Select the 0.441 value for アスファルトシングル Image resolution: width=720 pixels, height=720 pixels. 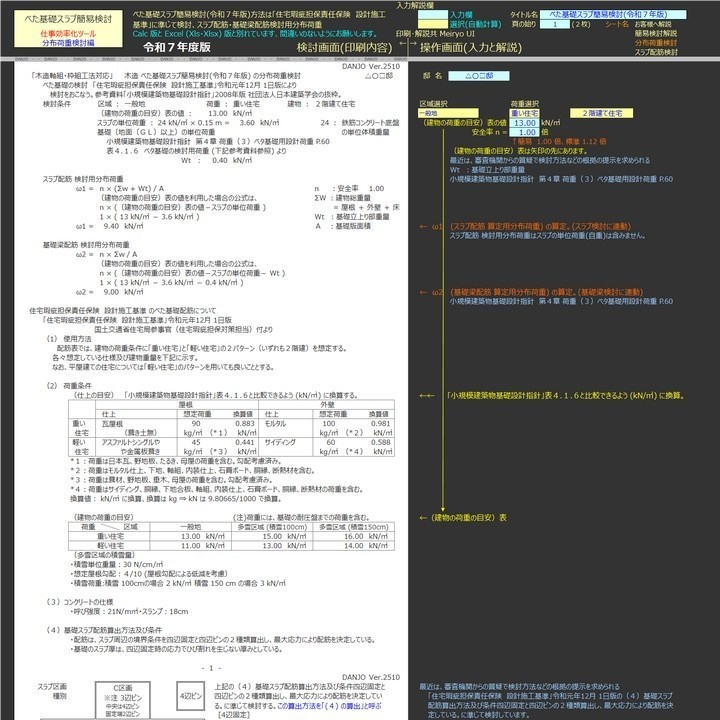click(245, 443)
